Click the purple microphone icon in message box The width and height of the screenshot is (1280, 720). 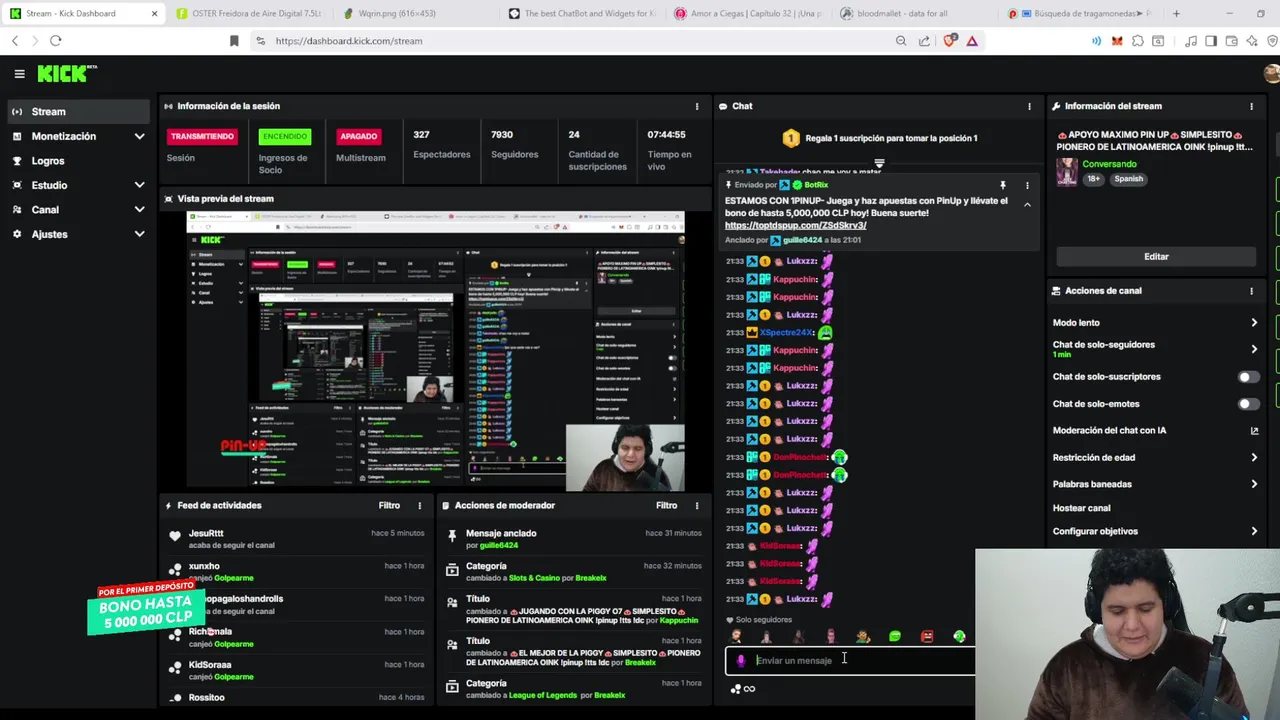pos(741,660)
